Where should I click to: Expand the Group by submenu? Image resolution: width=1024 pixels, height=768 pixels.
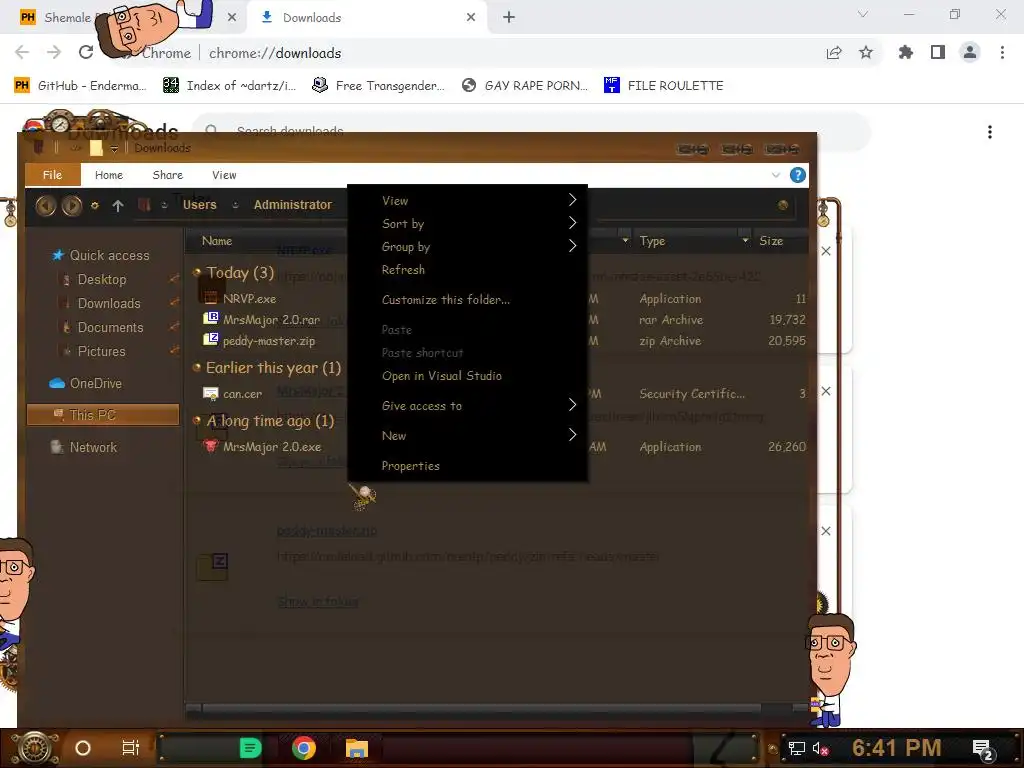pos(467,246)
